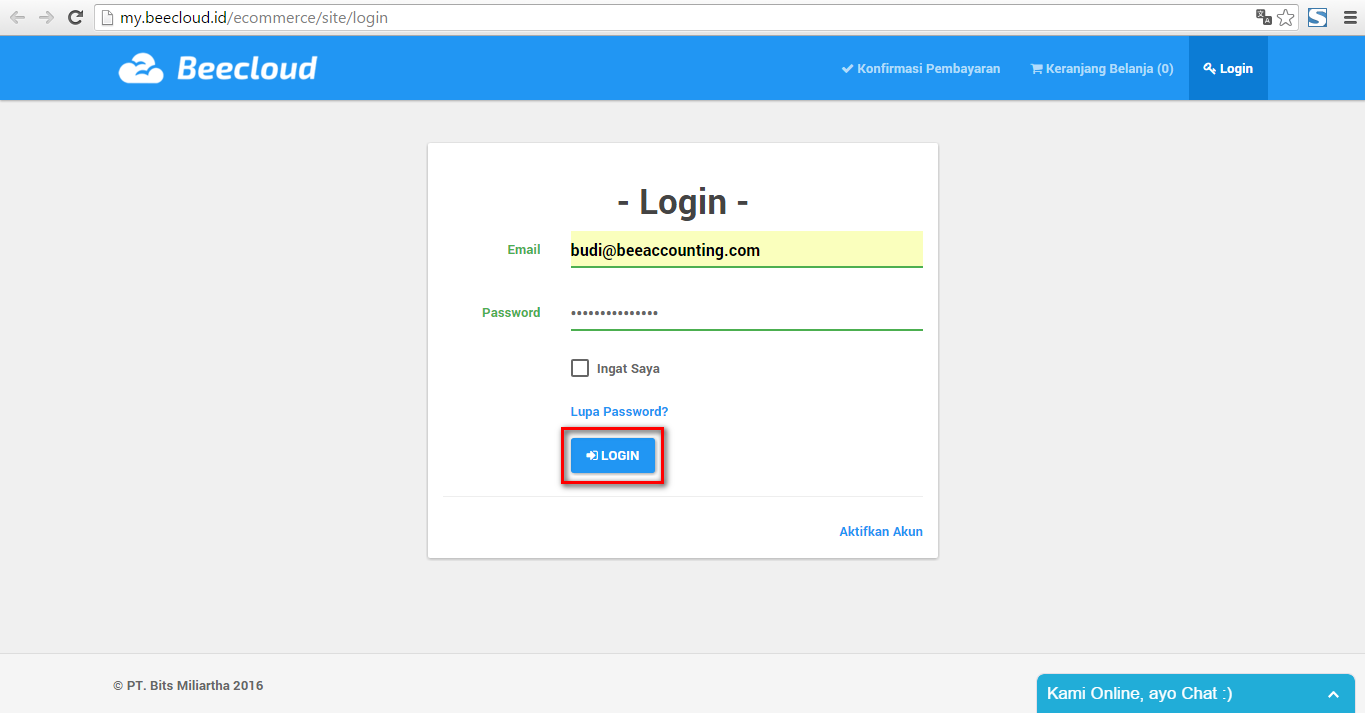Focus the Password input field
Screen dimensions: 1365x713
coord(747,312)
